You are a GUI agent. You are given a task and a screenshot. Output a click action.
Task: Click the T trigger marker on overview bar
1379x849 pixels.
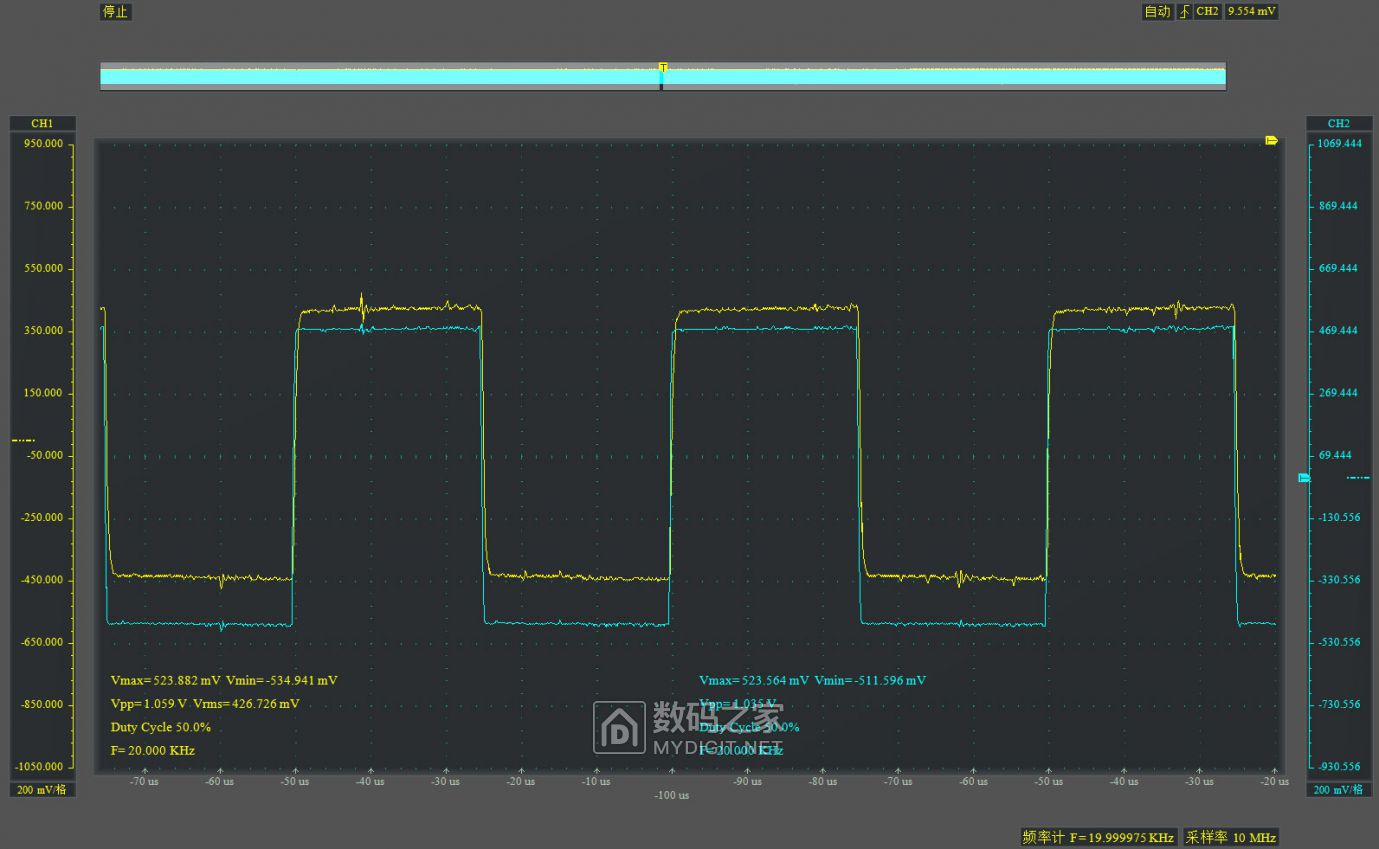point(662,67)
